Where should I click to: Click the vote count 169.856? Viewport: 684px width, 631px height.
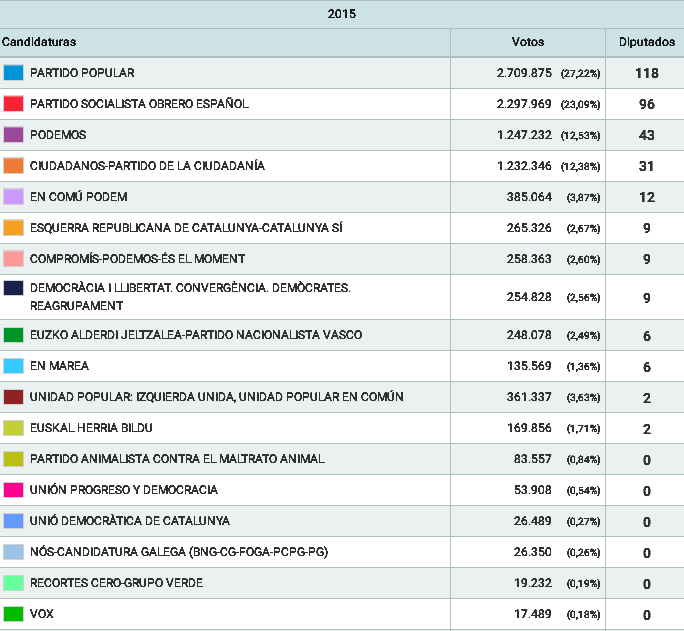click(529, 428)
